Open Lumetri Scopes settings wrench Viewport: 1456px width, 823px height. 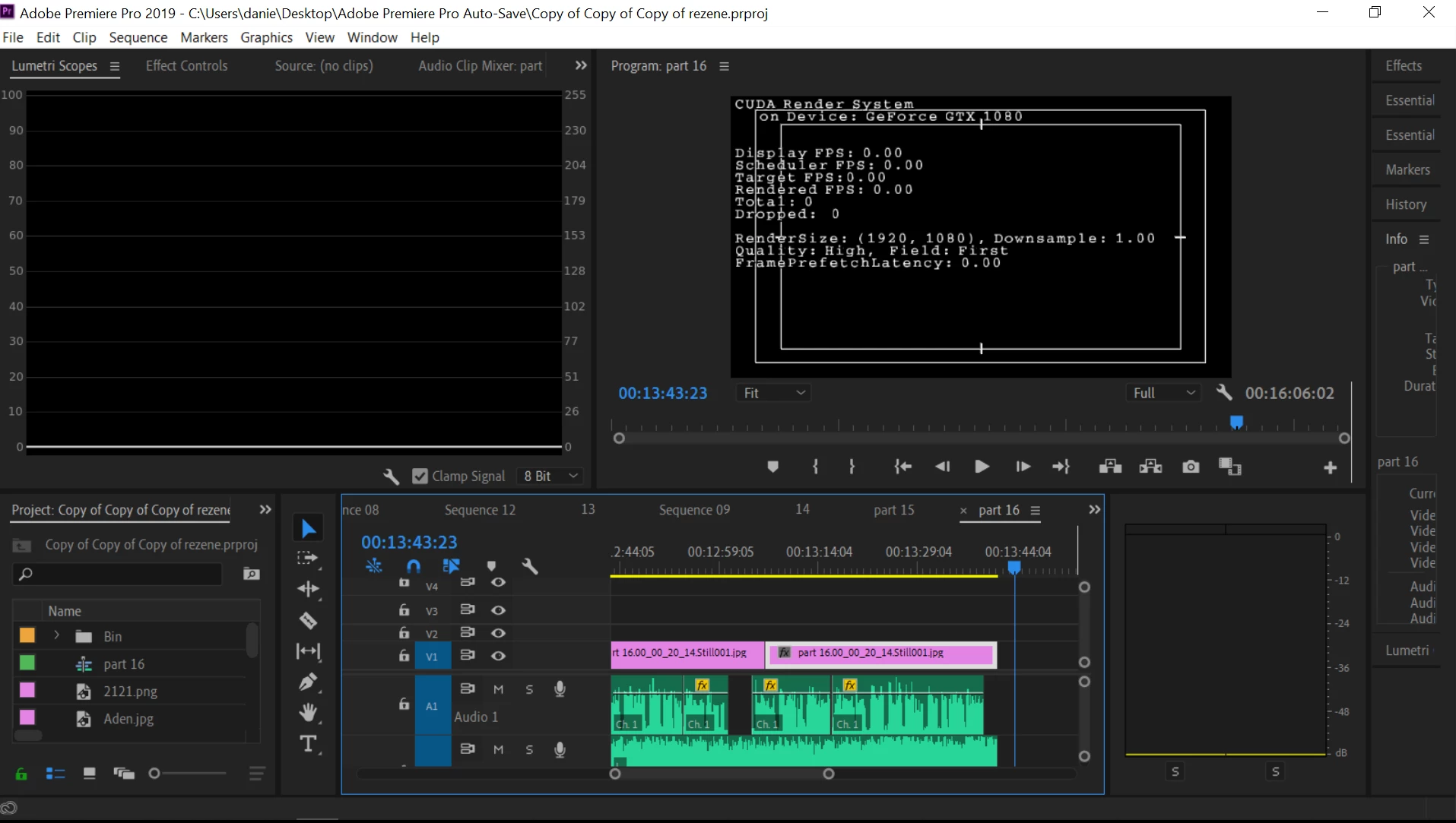coord(391,476)
